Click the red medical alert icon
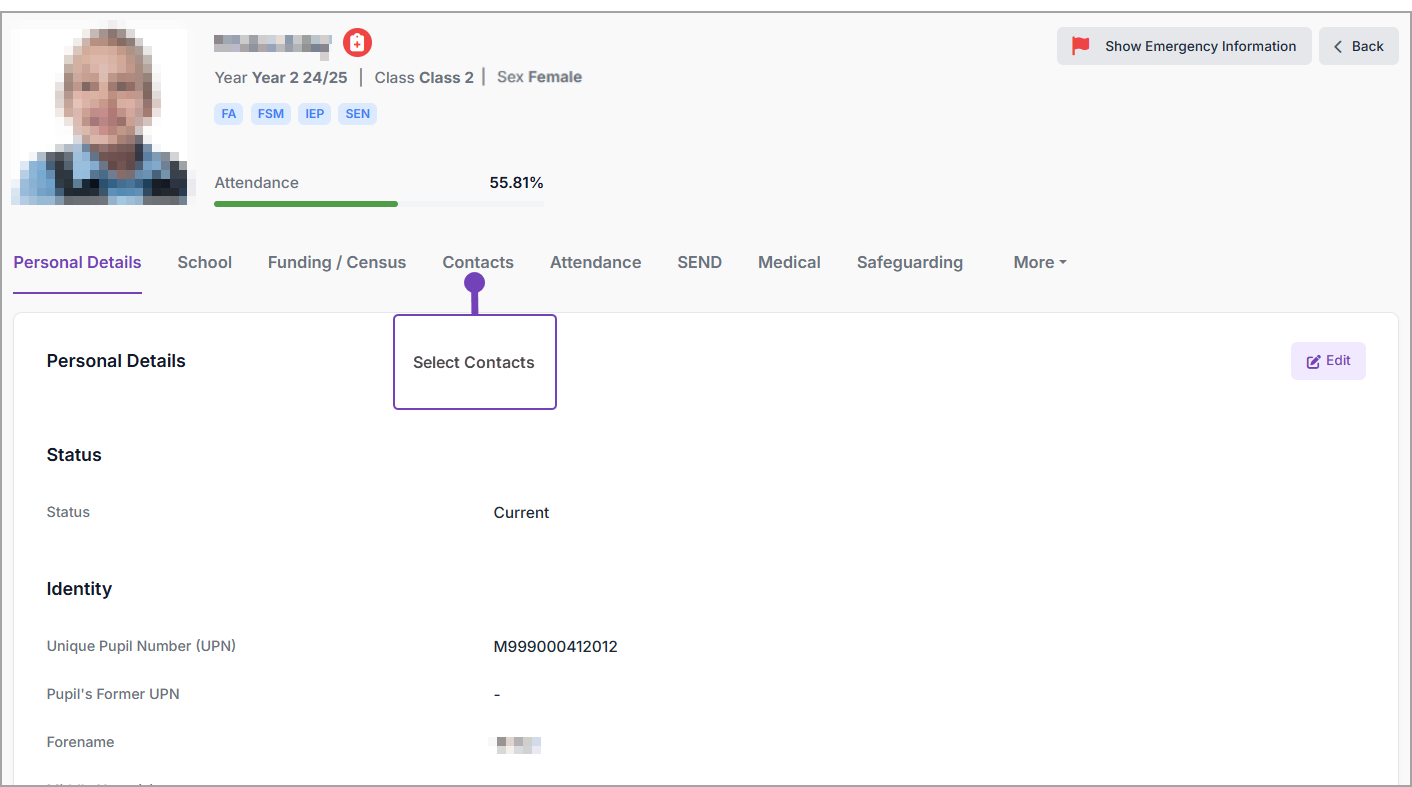Viewport: 1412px width, 787px height. (x=357, y=43)
